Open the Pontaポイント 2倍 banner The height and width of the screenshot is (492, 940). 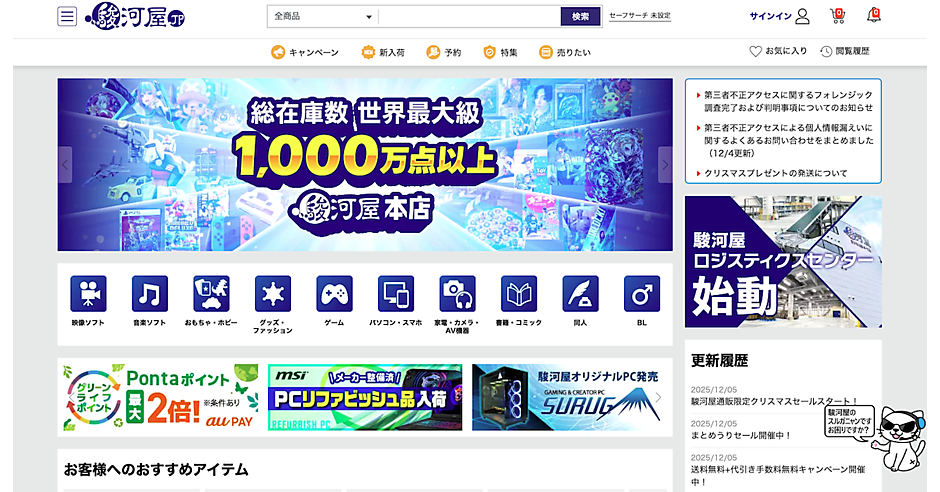click(x=161, y=397)
